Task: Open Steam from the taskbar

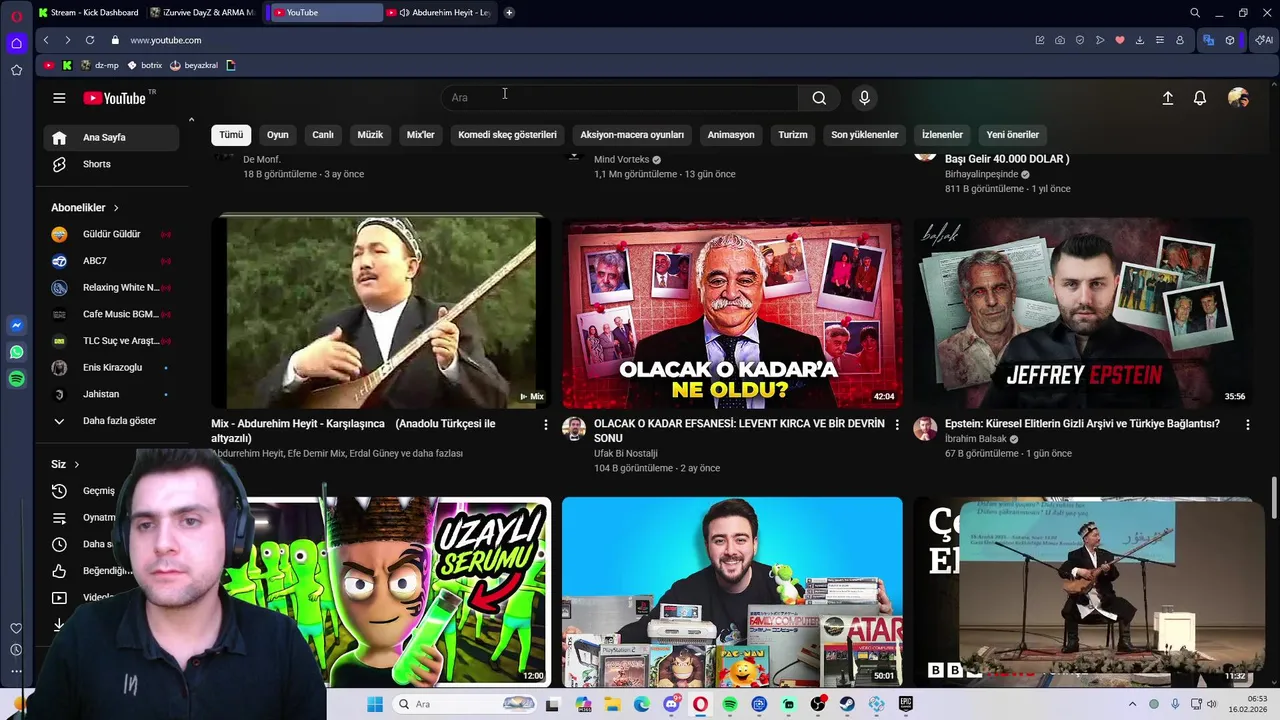Action: click(847, 704)
